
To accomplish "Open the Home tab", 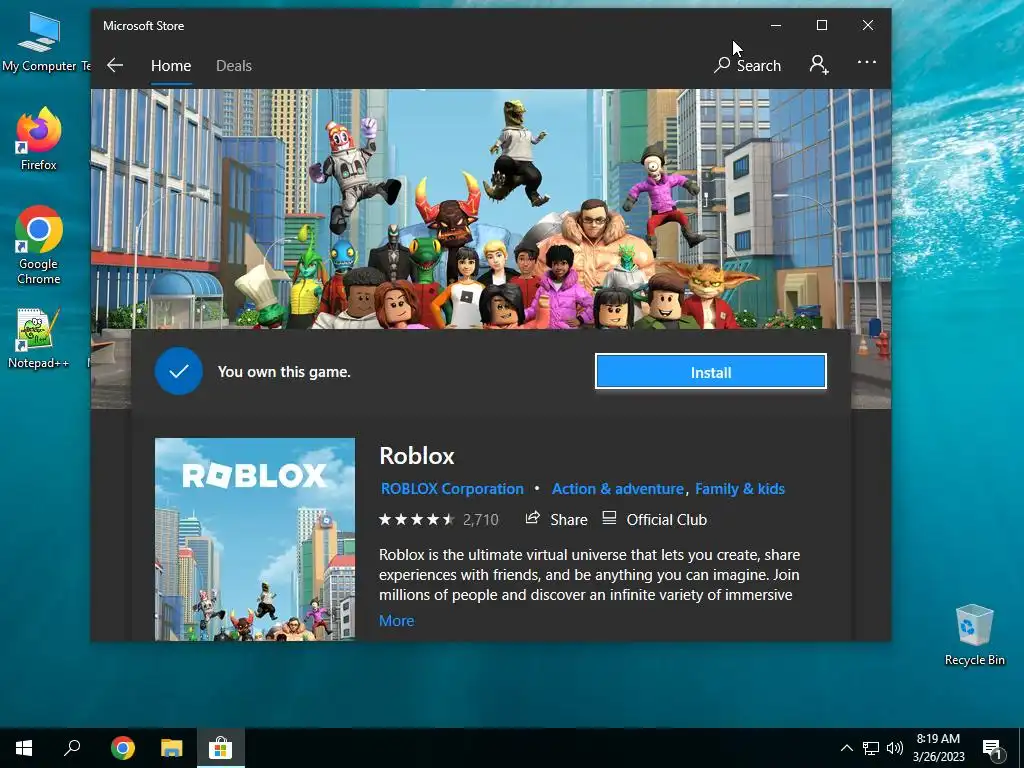I will (171, 65).
